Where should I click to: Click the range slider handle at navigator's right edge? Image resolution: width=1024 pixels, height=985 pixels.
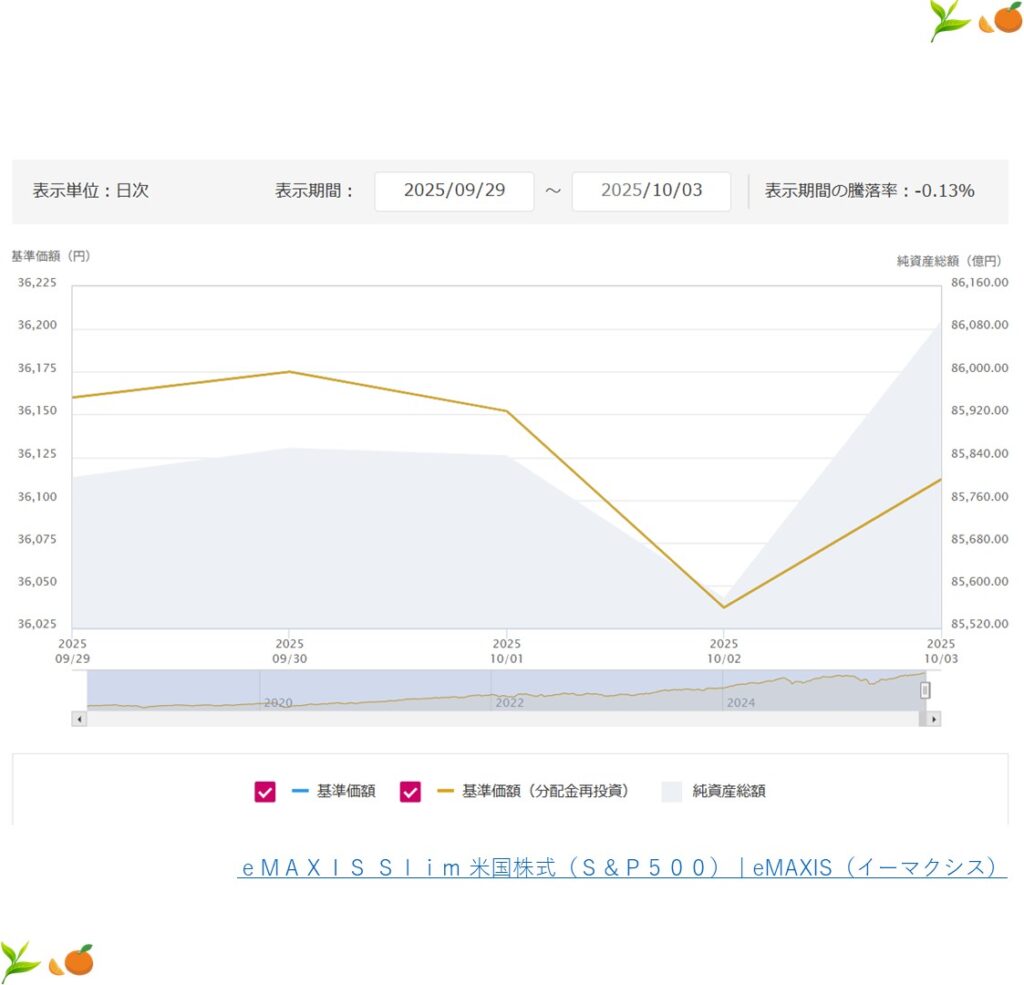(x=925, y=690)
